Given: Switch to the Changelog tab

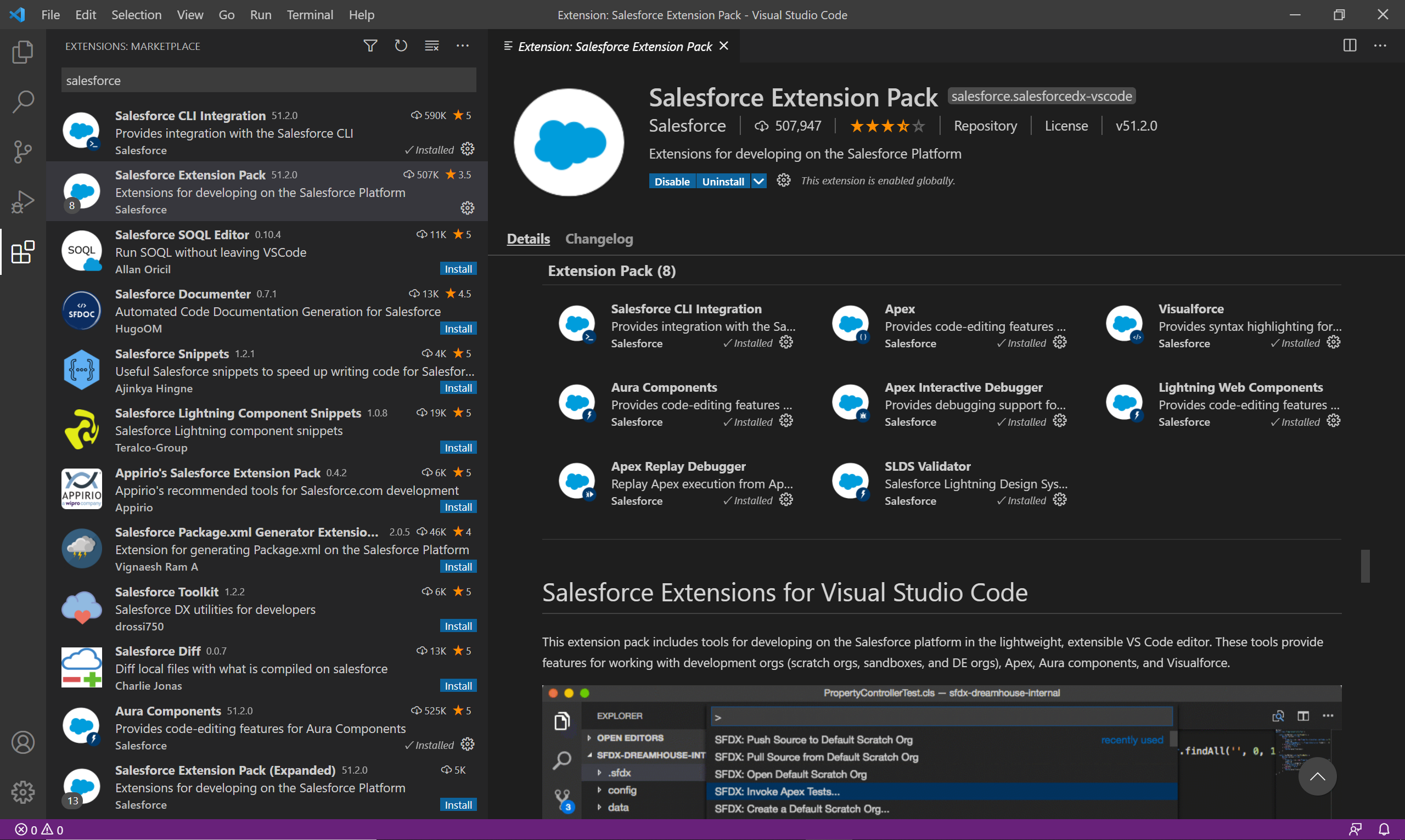Looking at the screenshot, I should pos(599,239).
